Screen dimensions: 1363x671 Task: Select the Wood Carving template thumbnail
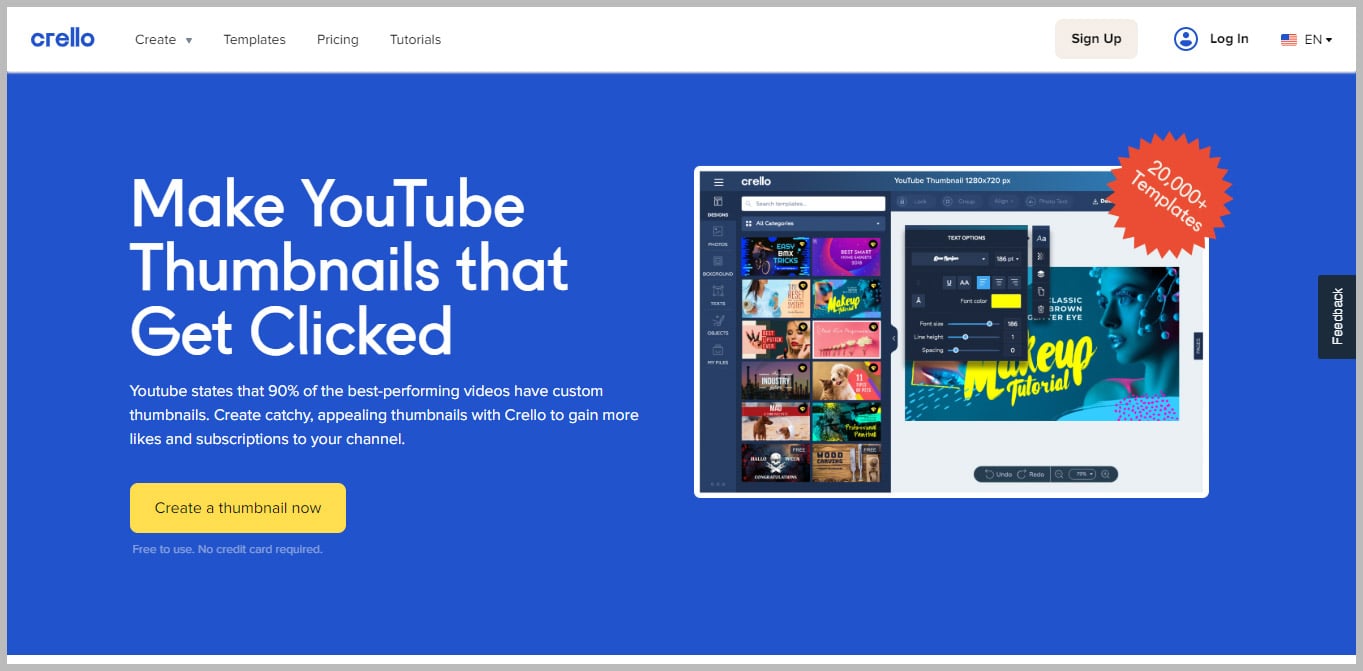(846, 463)
